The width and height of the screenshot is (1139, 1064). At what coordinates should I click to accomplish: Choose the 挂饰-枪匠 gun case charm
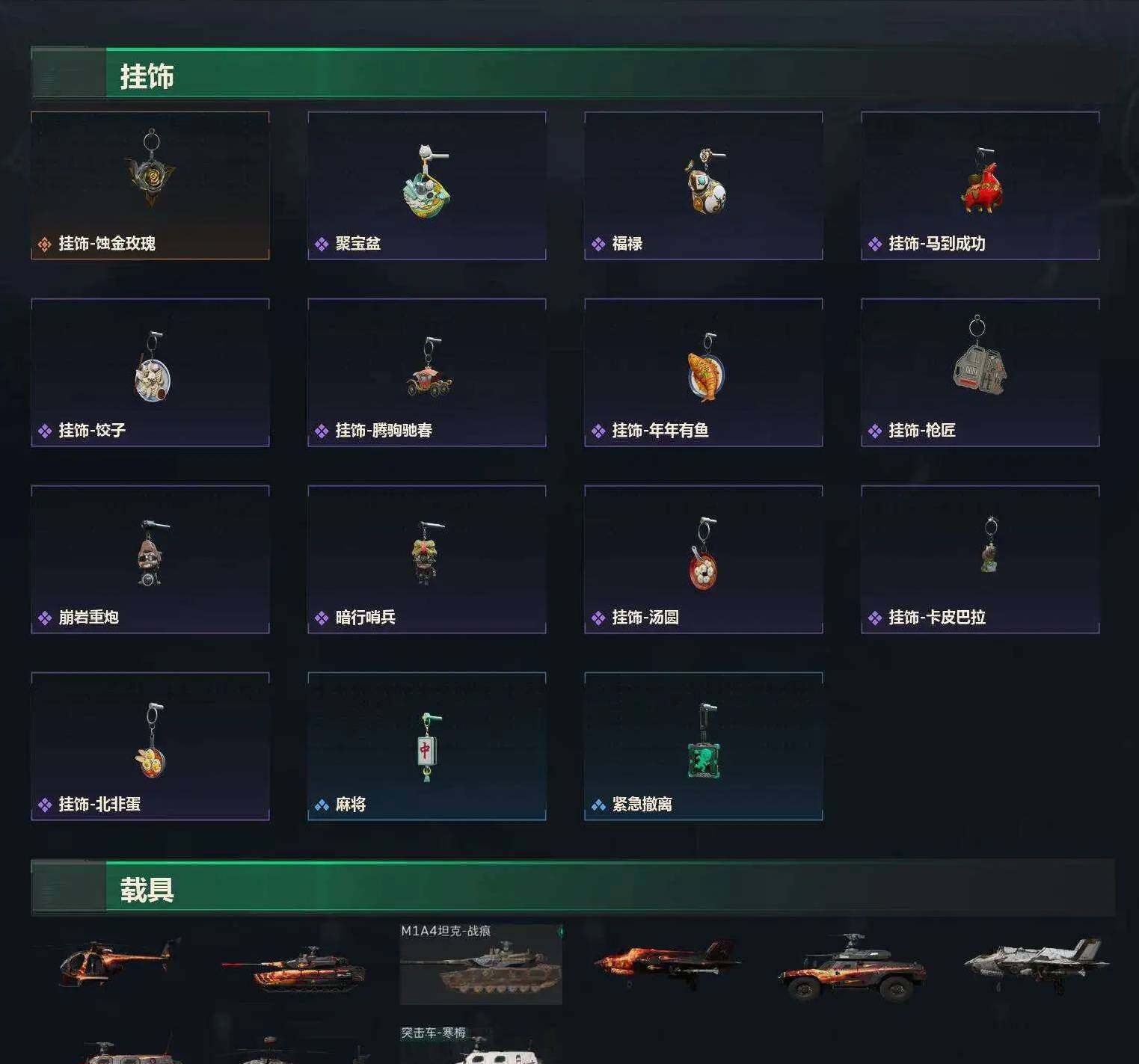(x=979, y=355)
